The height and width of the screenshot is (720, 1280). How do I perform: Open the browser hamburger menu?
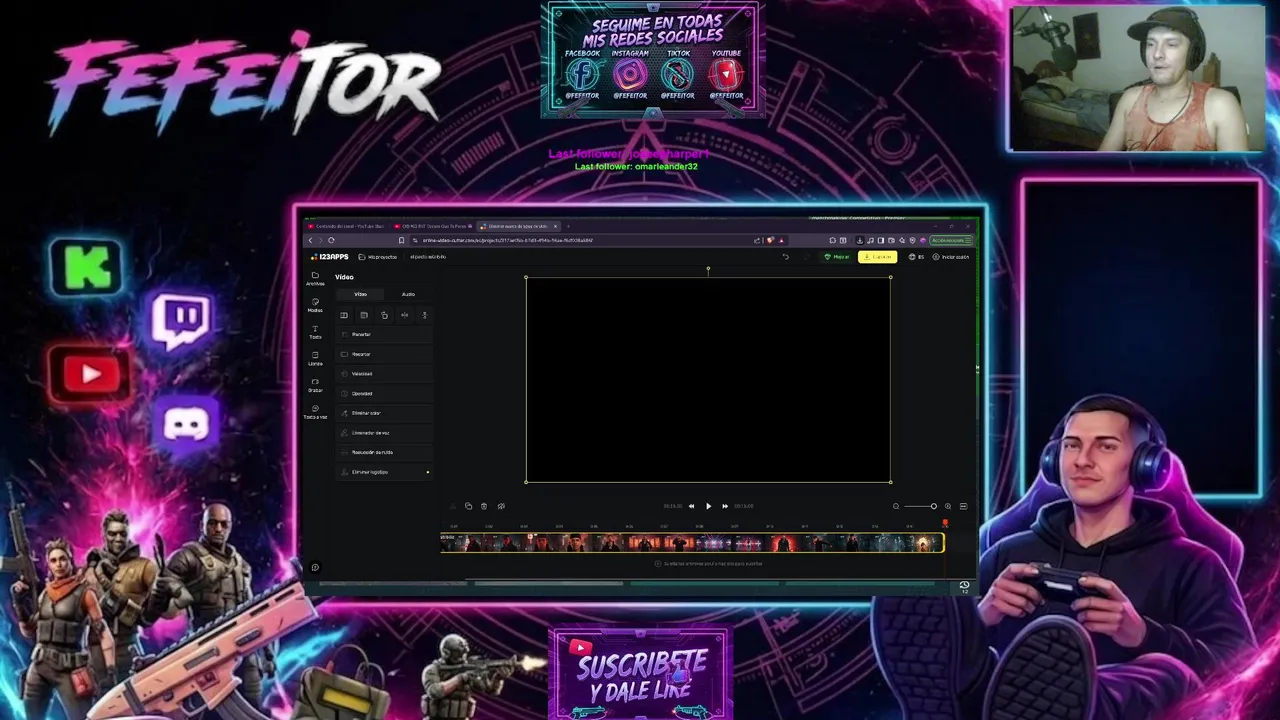click(x=968, y=240)
